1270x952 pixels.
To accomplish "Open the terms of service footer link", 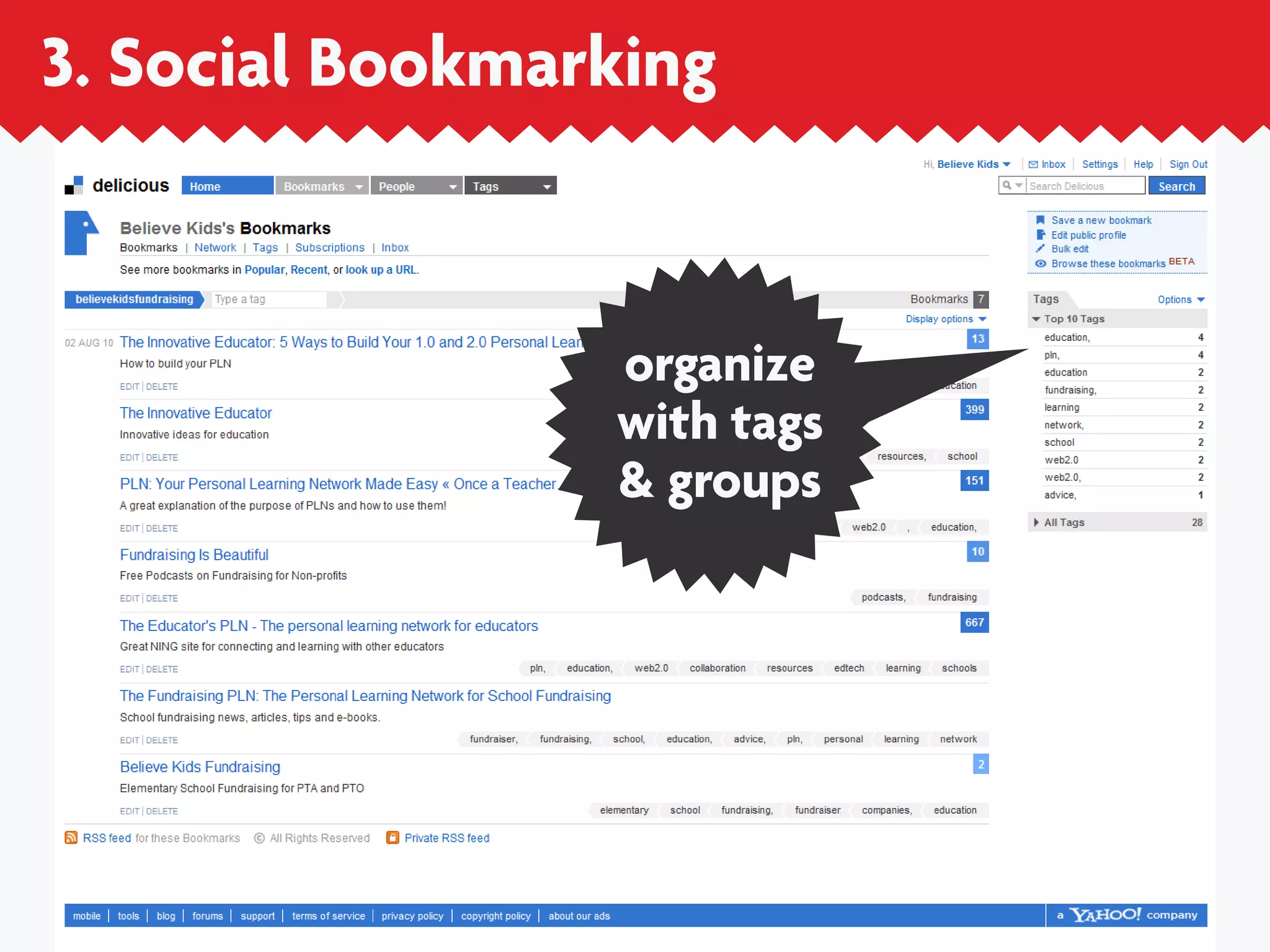I will click(x=329, y=915).
